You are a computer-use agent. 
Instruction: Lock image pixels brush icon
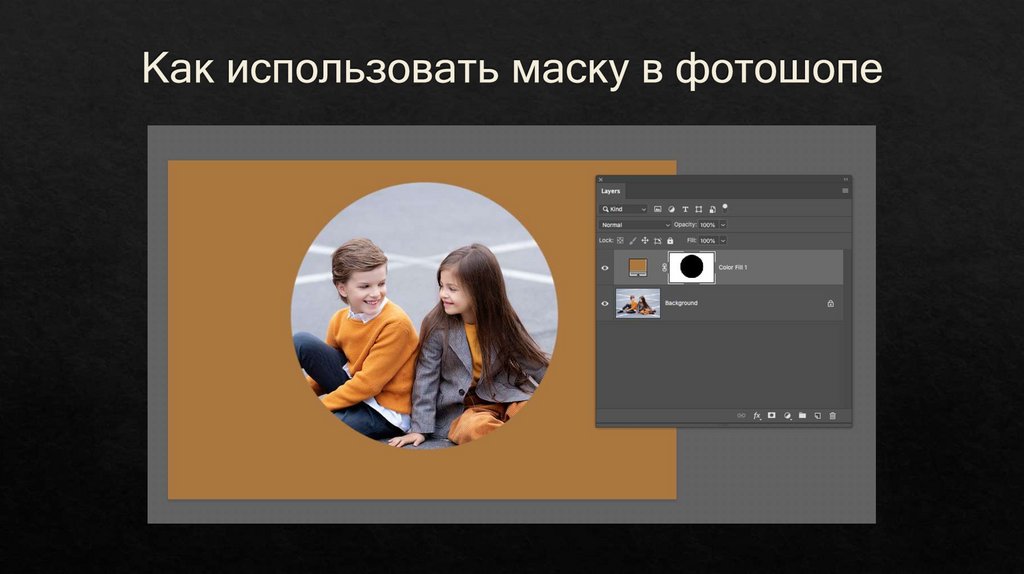click(x=633, y=240)
